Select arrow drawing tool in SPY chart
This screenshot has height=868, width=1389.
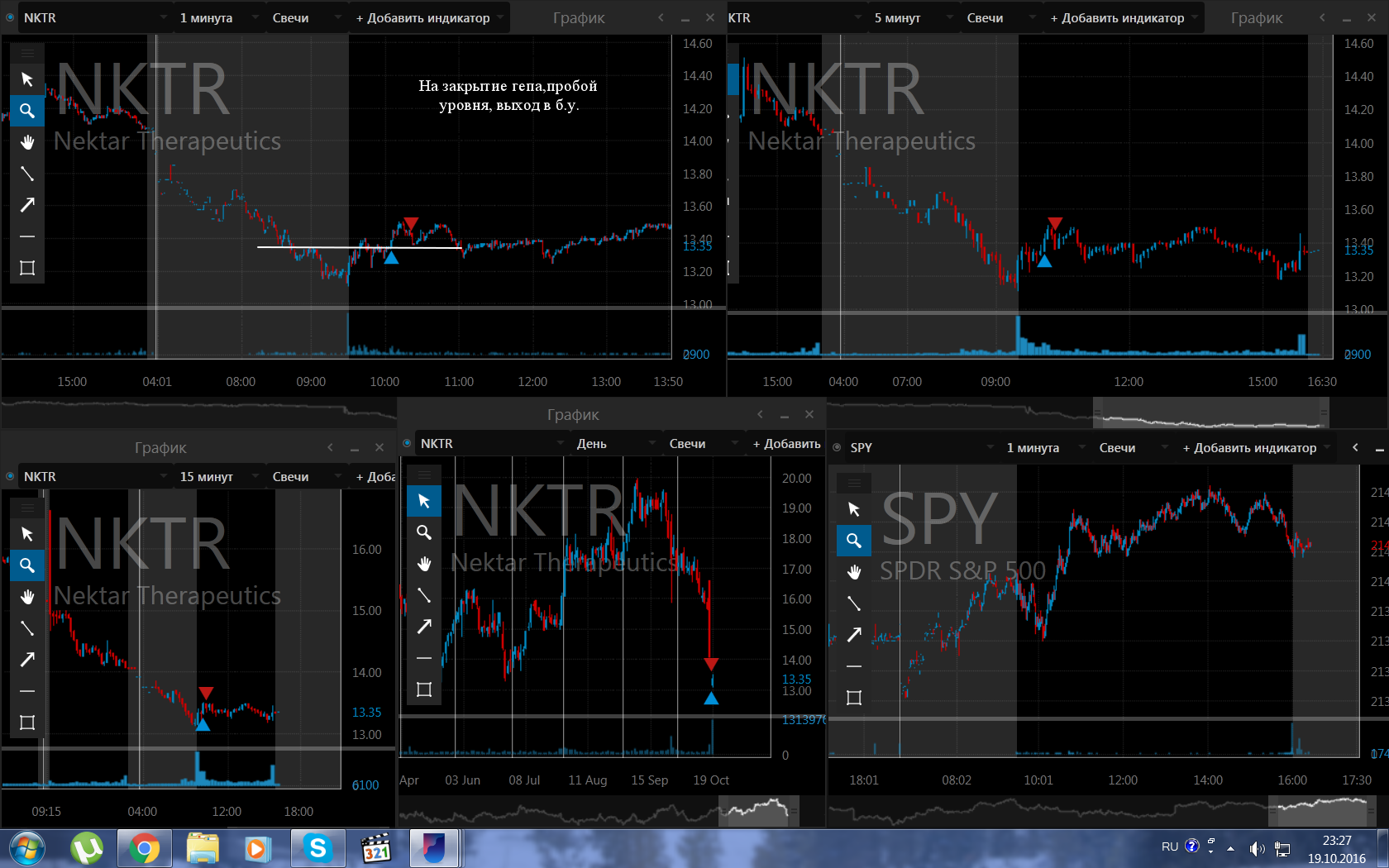tap(854, 635)
